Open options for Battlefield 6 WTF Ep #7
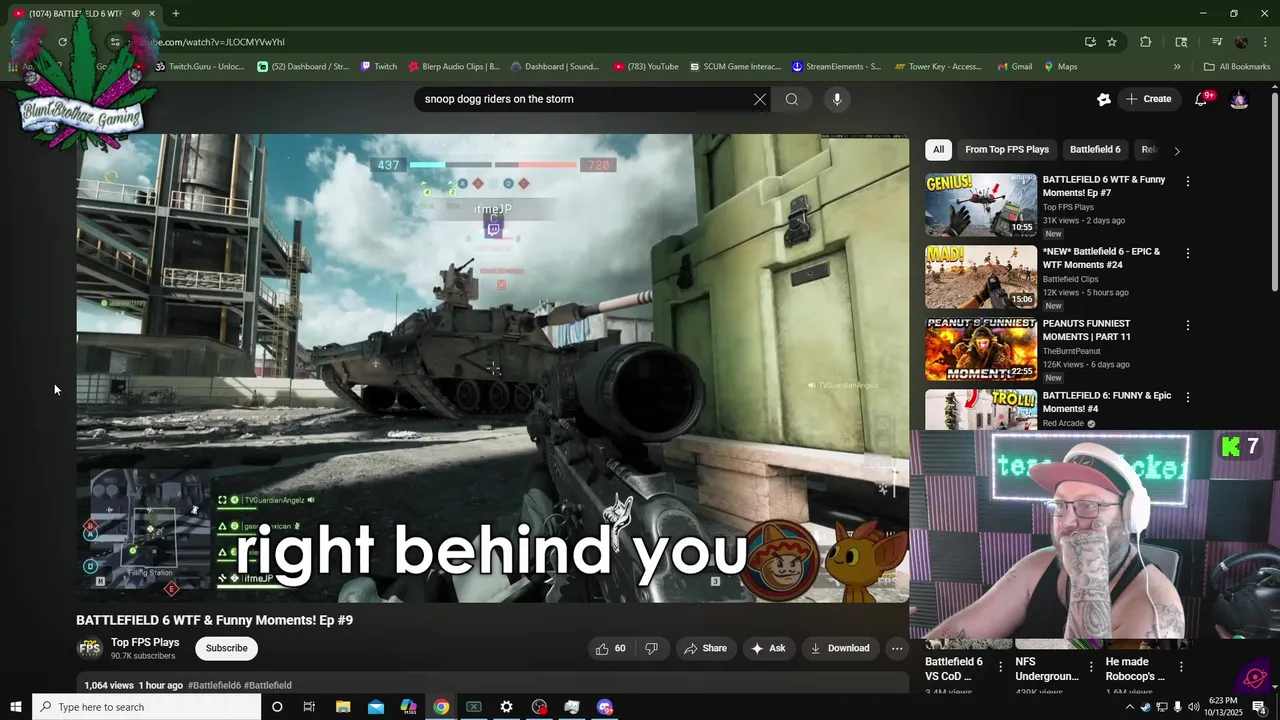Viewport: 1280px width, 720px height. tap(1188, 181)
